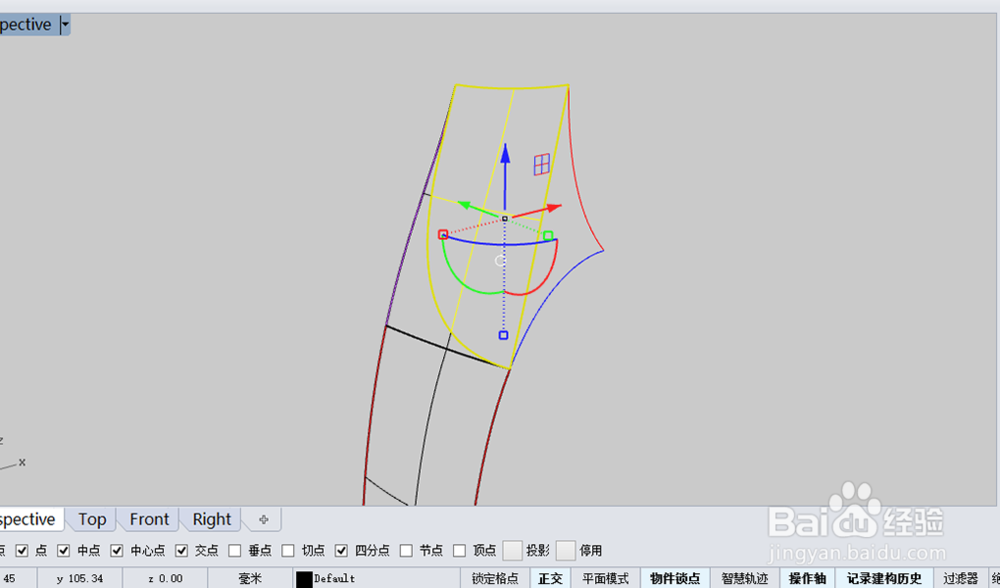Disable the 中点 midpoint osnap checkbox
Viewport: 1000px width, 588px height.
coord(64,550)
